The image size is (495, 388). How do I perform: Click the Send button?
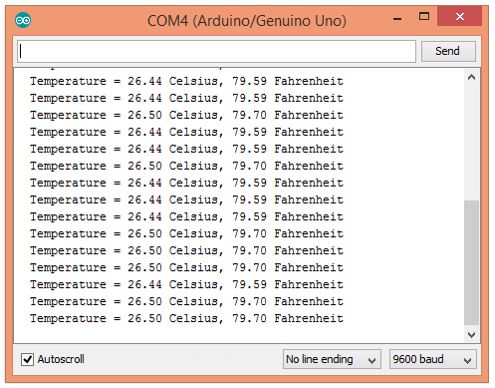[448, 51]
